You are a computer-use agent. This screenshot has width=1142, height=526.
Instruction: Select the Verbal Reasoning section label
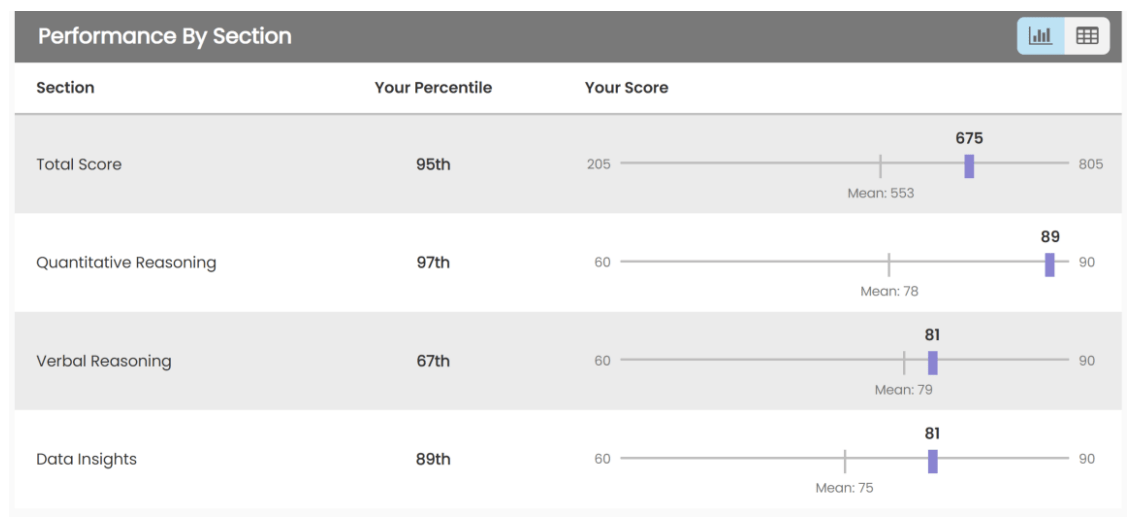tap(103, 361)
